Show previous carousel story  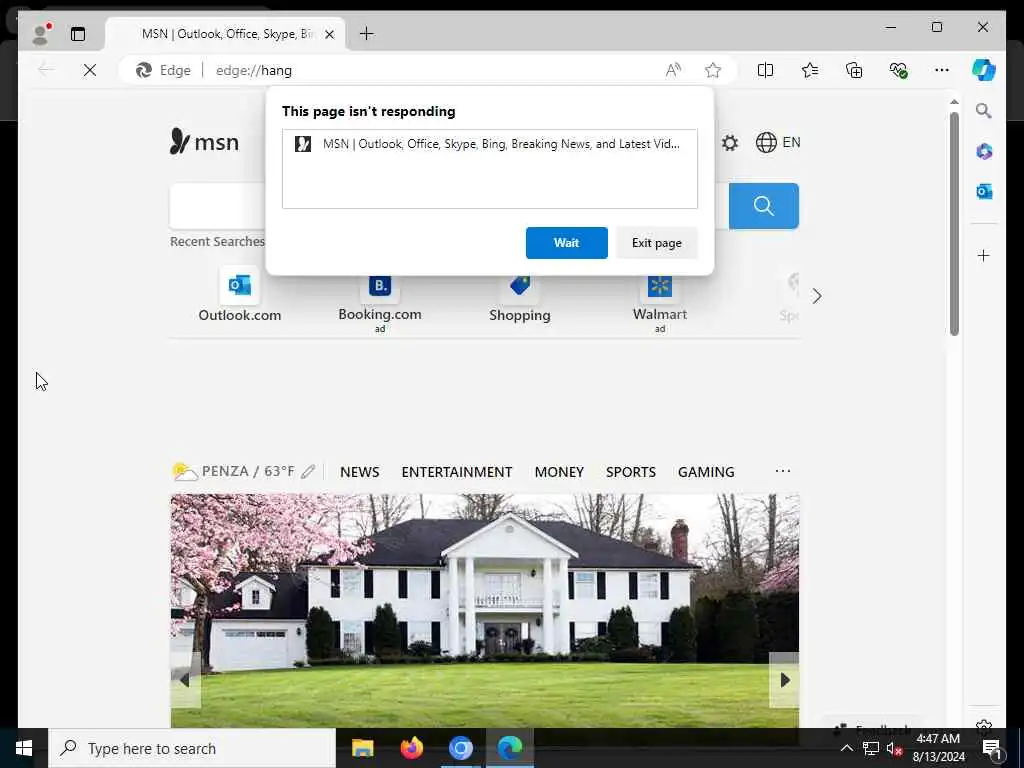point(185,680)
